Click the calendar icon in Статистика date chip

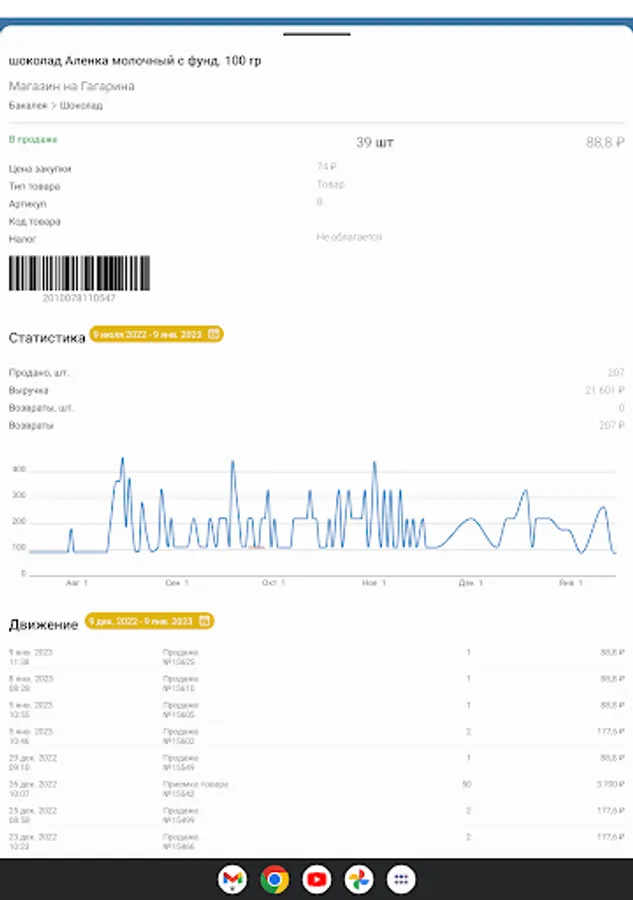click(x=213, y=334)
